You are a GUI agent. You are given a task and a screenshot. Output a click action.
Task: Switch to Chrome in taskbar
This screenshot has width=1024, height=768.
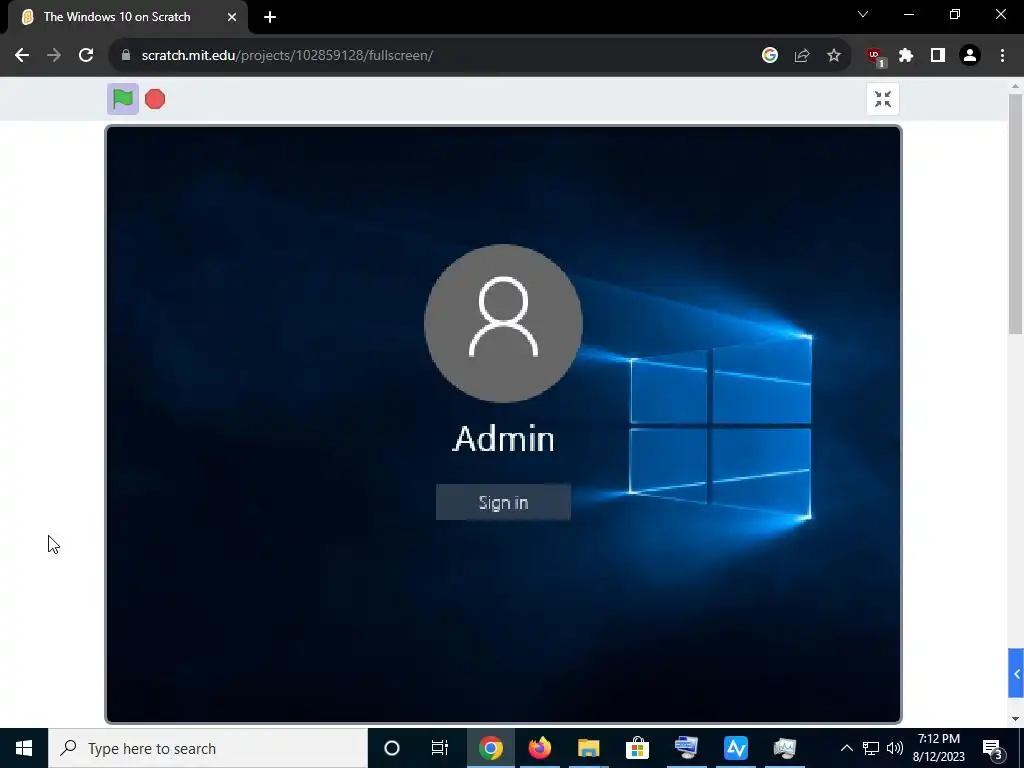tap(490, 748)
